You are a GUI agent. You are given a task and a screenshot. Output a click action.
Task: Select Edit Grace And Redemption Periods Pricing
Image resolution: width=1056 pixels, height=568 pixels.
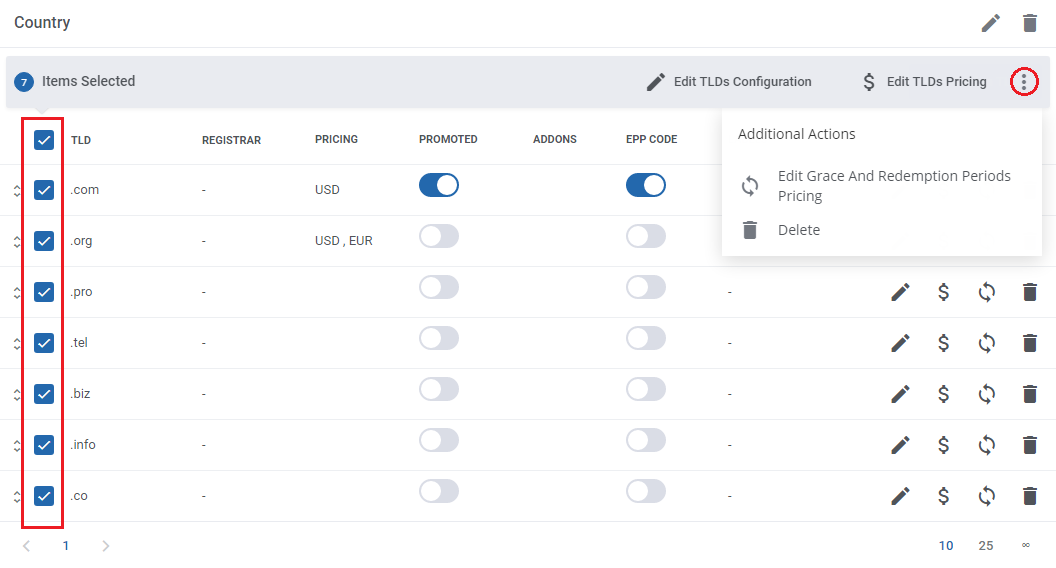[893, 186]
